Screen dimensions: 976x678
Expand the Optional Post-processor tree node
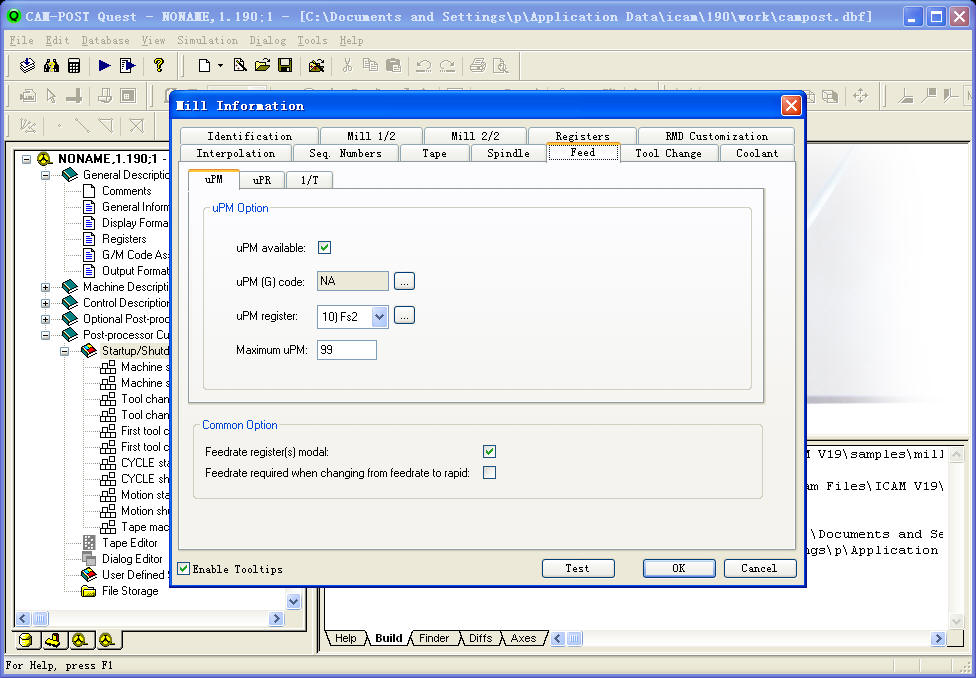45,319
